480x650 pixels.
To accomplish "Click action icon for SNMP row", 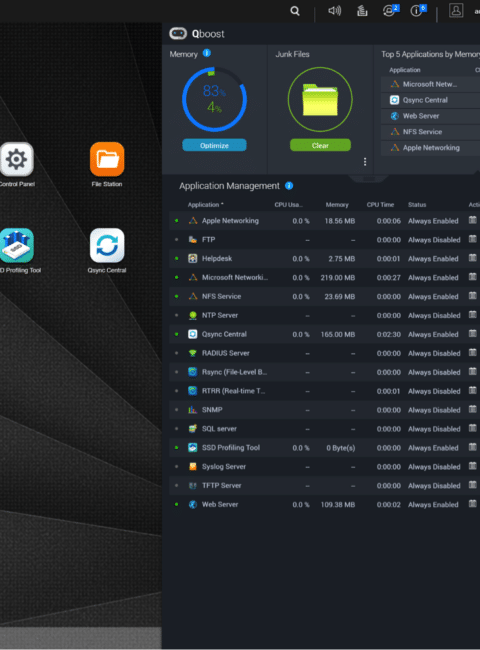I will 473,410.
